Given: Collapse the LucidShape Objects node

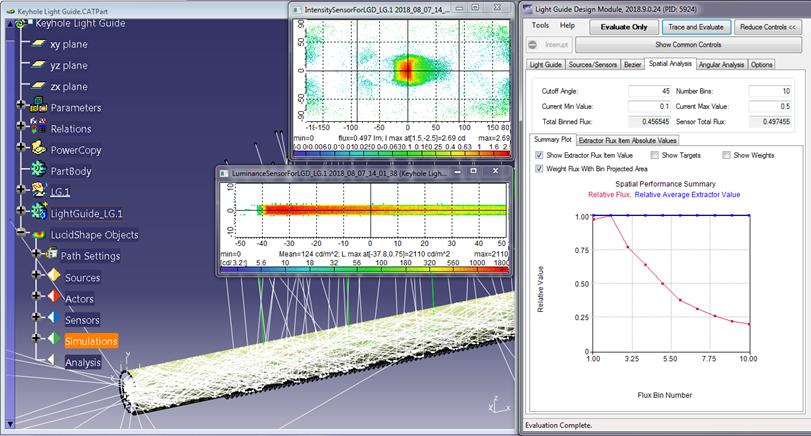Looking at the screenshot, I should click(x=21, y=232).
